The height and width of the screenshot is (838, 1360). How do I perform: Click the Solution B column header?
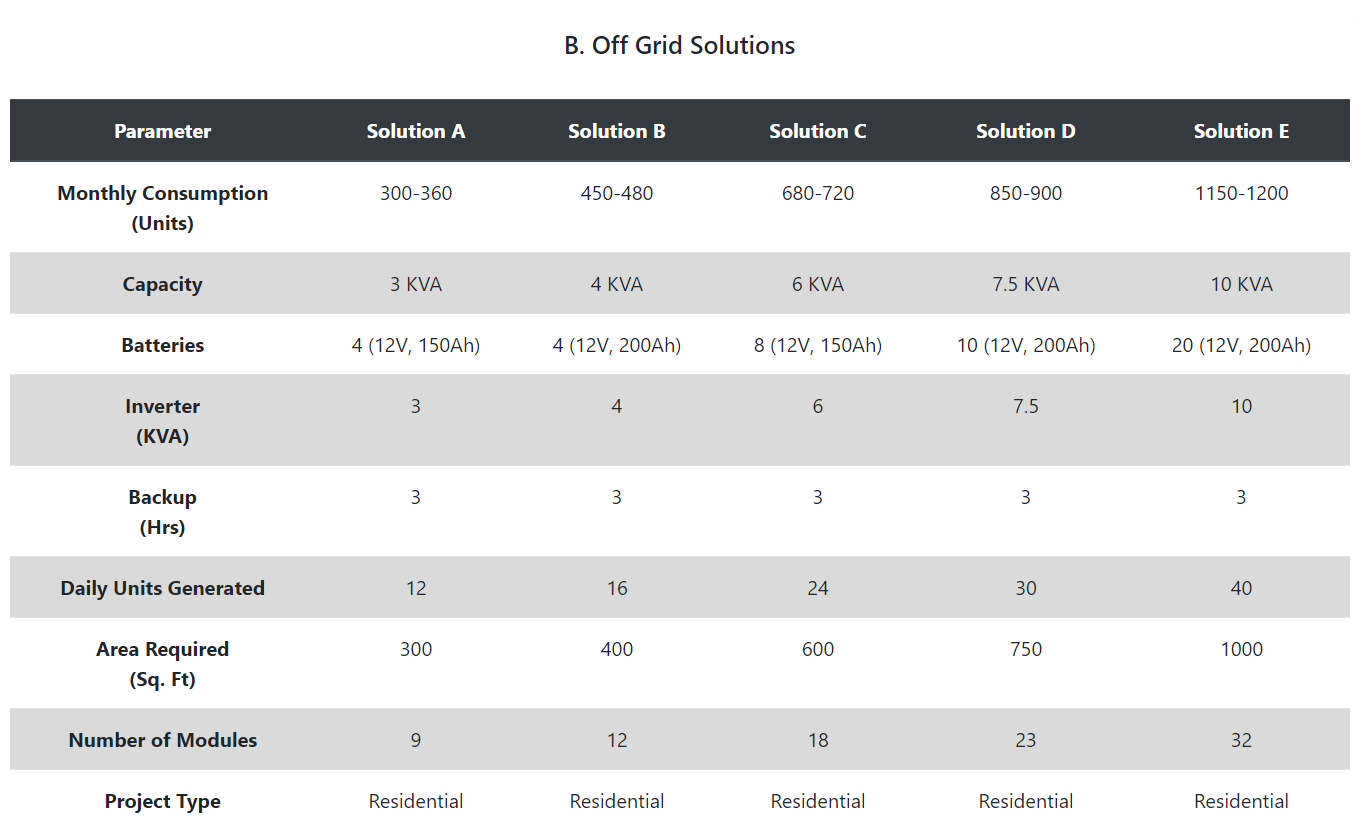pyautogui.click(x=616, y=131)
